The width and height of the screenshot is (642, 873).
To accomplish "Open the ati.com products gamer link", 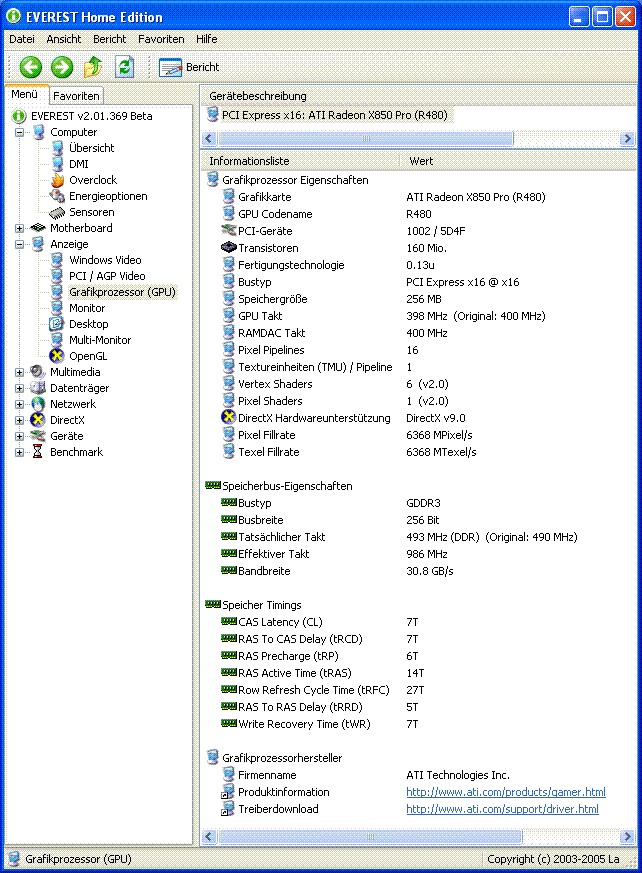I will click(x=506, y=792).
